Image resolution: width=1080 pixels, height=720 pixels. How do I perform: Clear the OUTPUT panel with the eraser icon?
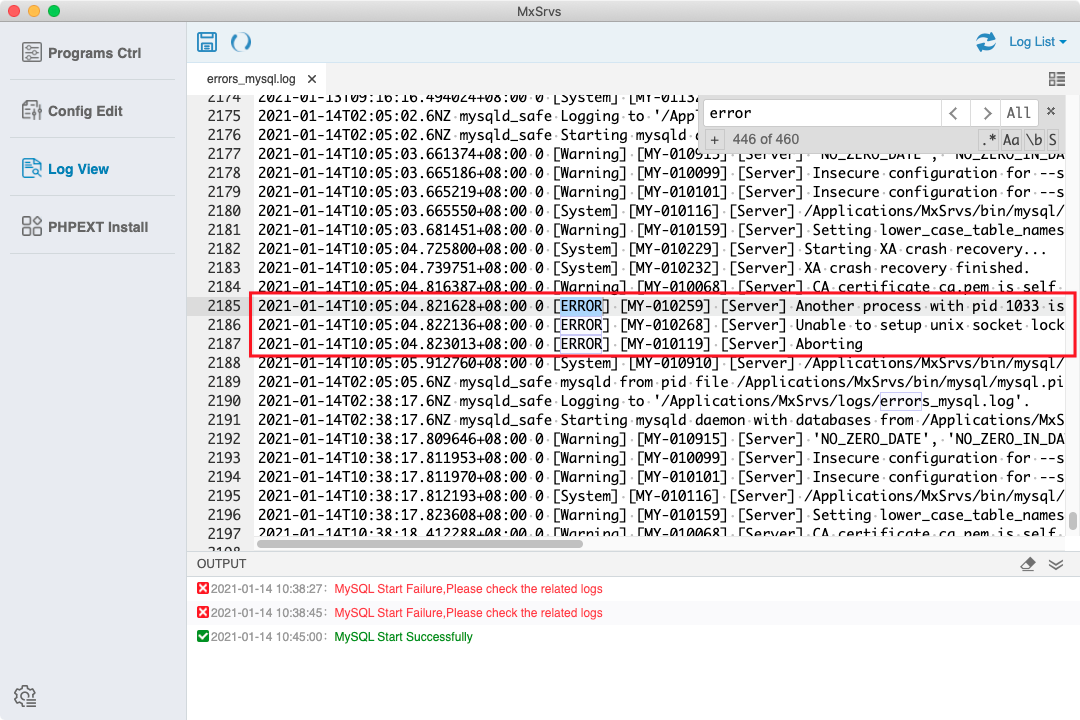click(x=1028, y=563)
